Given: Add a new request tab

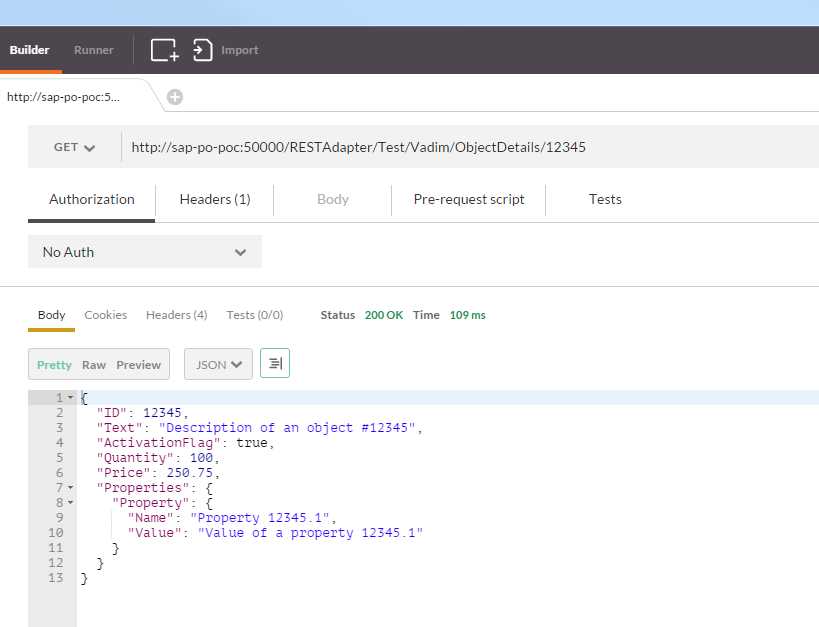Looking at the screenshot, I should click(x=174, y=97).
